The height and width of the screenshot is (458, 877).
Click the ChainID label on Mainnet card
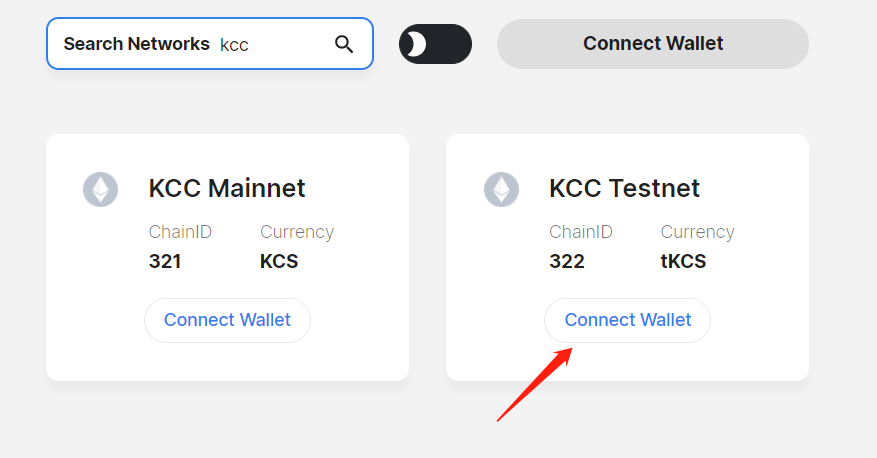(180, 232)
